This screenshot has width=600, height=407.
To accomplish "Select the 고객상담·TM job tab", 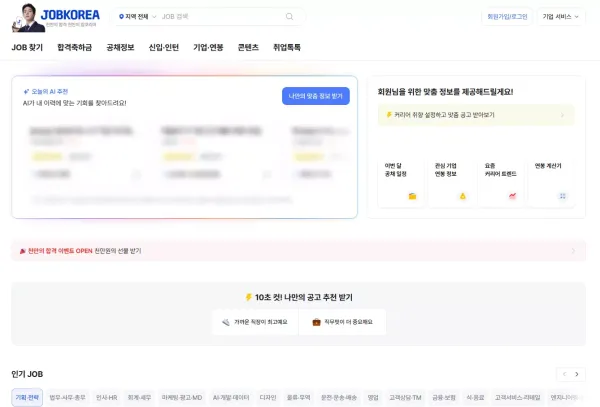I will (405, 397).
